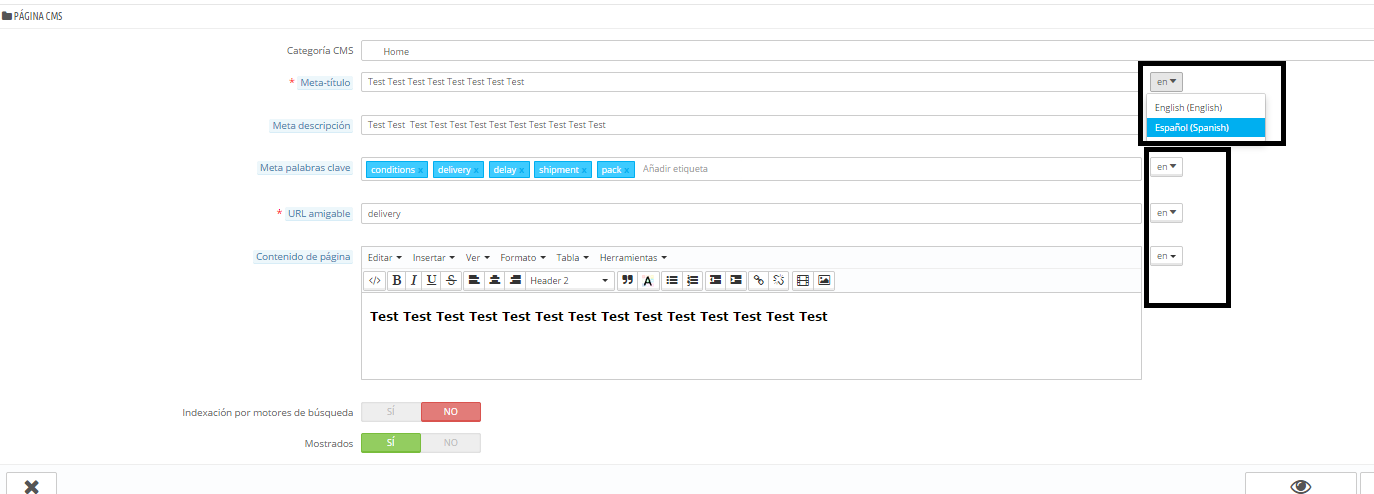Create a bulleted list
1374x494 pixels.
[x=673, y=281]
